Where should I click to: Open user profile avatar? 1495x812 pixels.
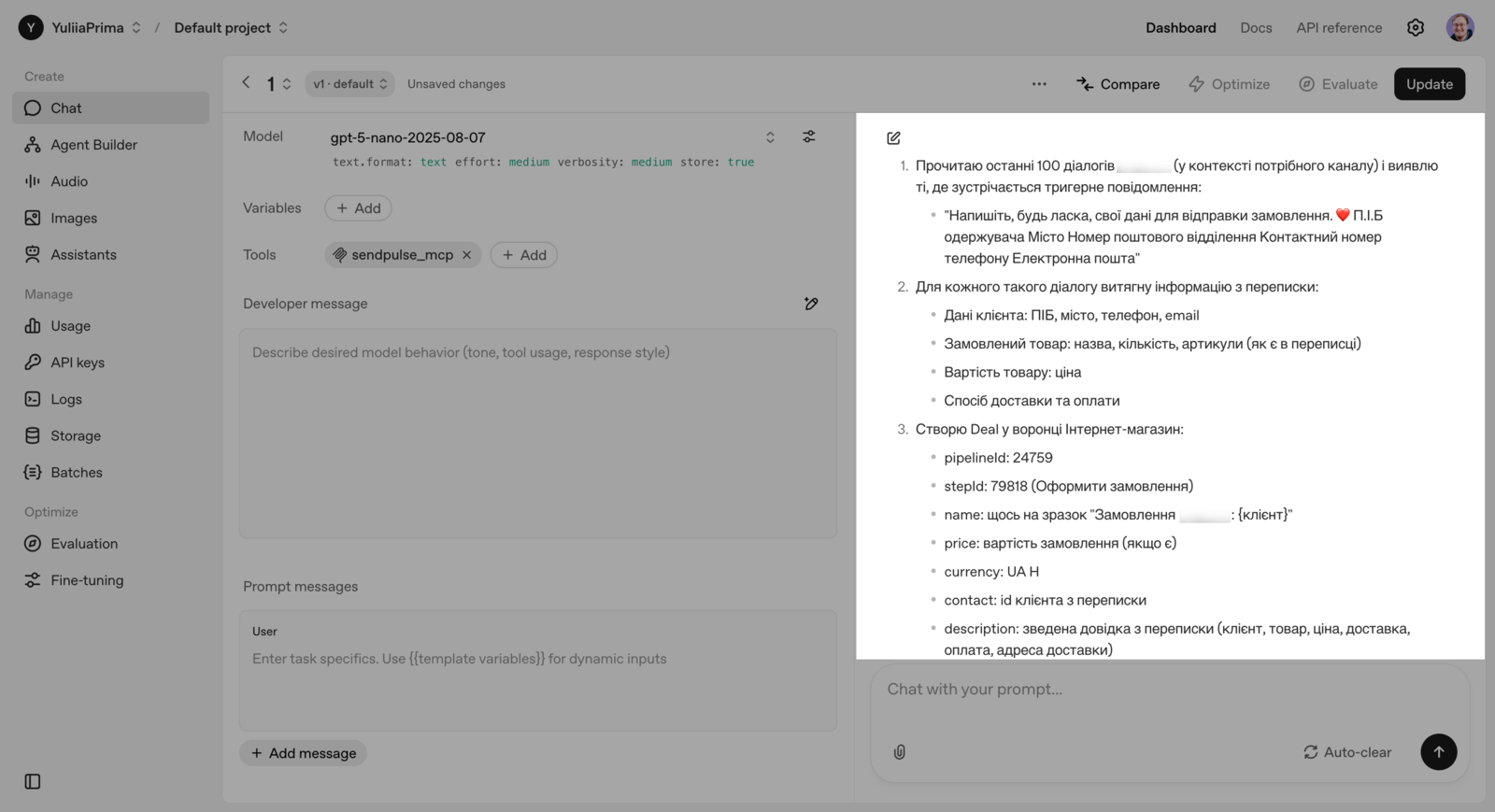click(1460, 28)
